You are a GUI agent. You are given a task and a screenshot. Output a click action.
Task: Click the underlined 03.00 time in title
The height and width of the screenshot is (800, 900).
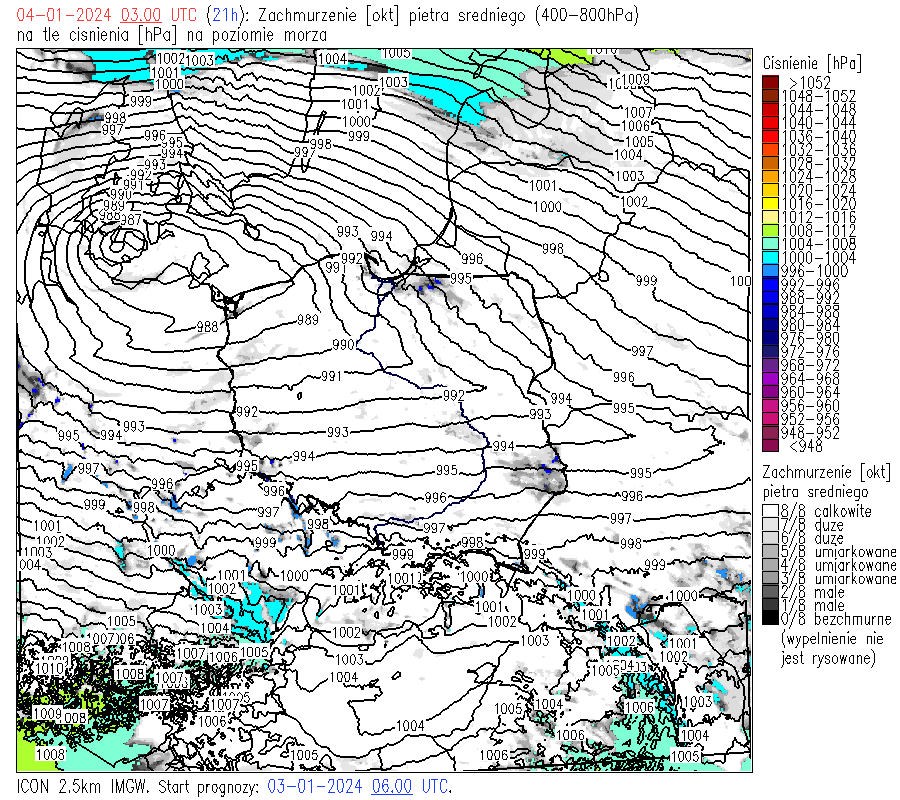(x=141, y=16)
